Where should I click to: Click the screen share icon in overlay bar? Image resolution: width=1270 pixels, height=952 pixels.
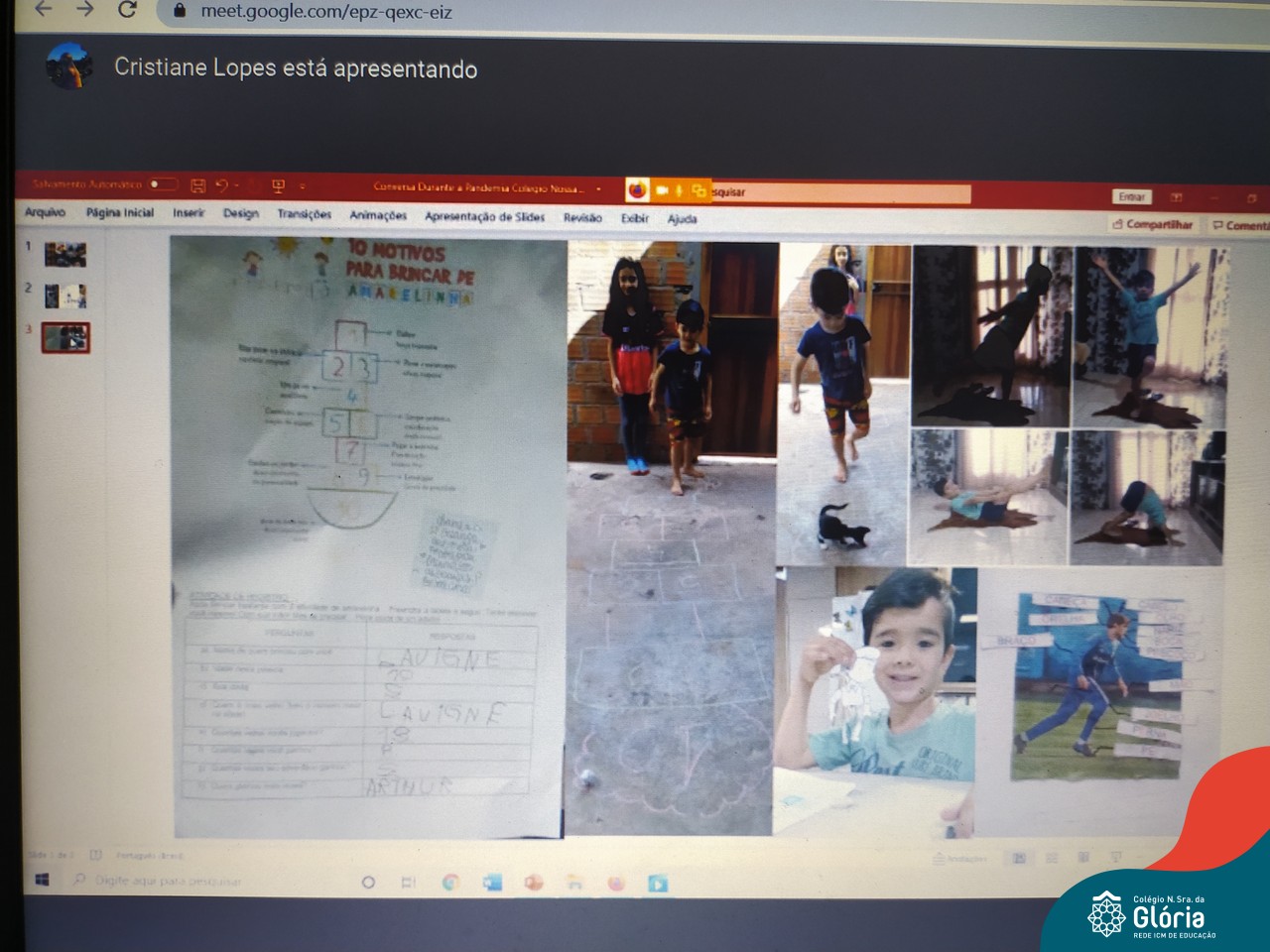point(698,190)
